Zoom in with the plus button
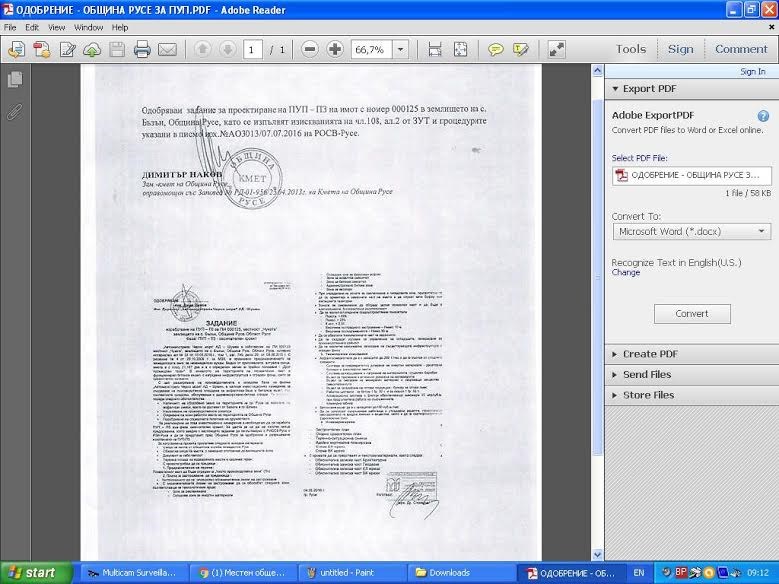The image size is (779, 584). 335,49
